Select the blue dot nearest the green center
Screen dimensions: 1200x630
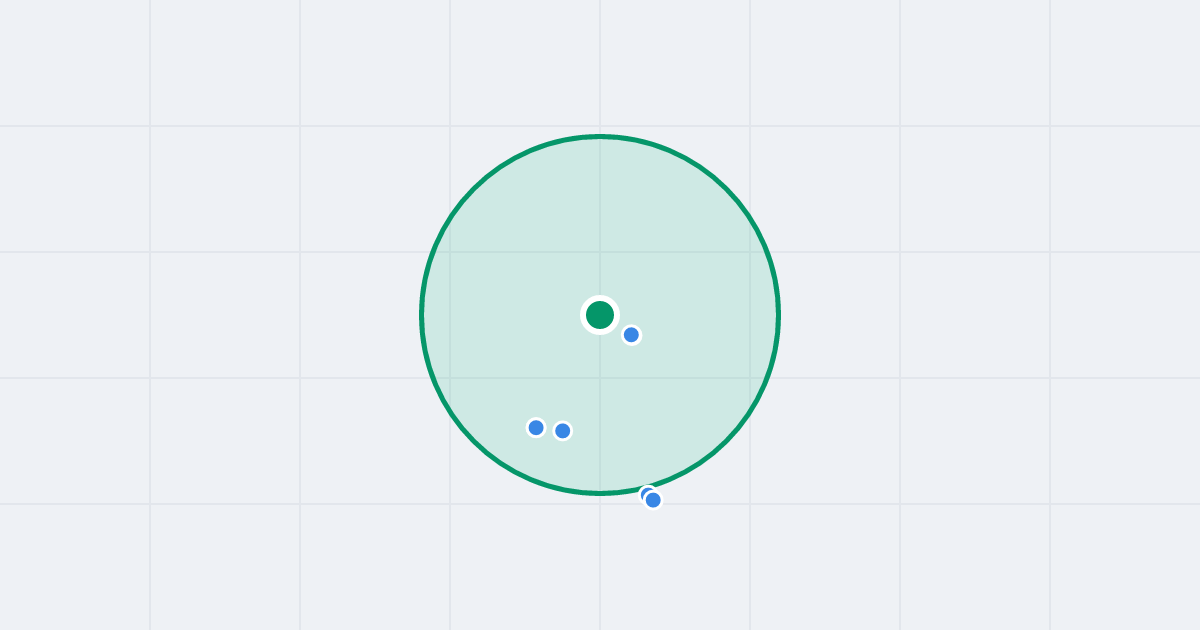[x=631, y=335]
